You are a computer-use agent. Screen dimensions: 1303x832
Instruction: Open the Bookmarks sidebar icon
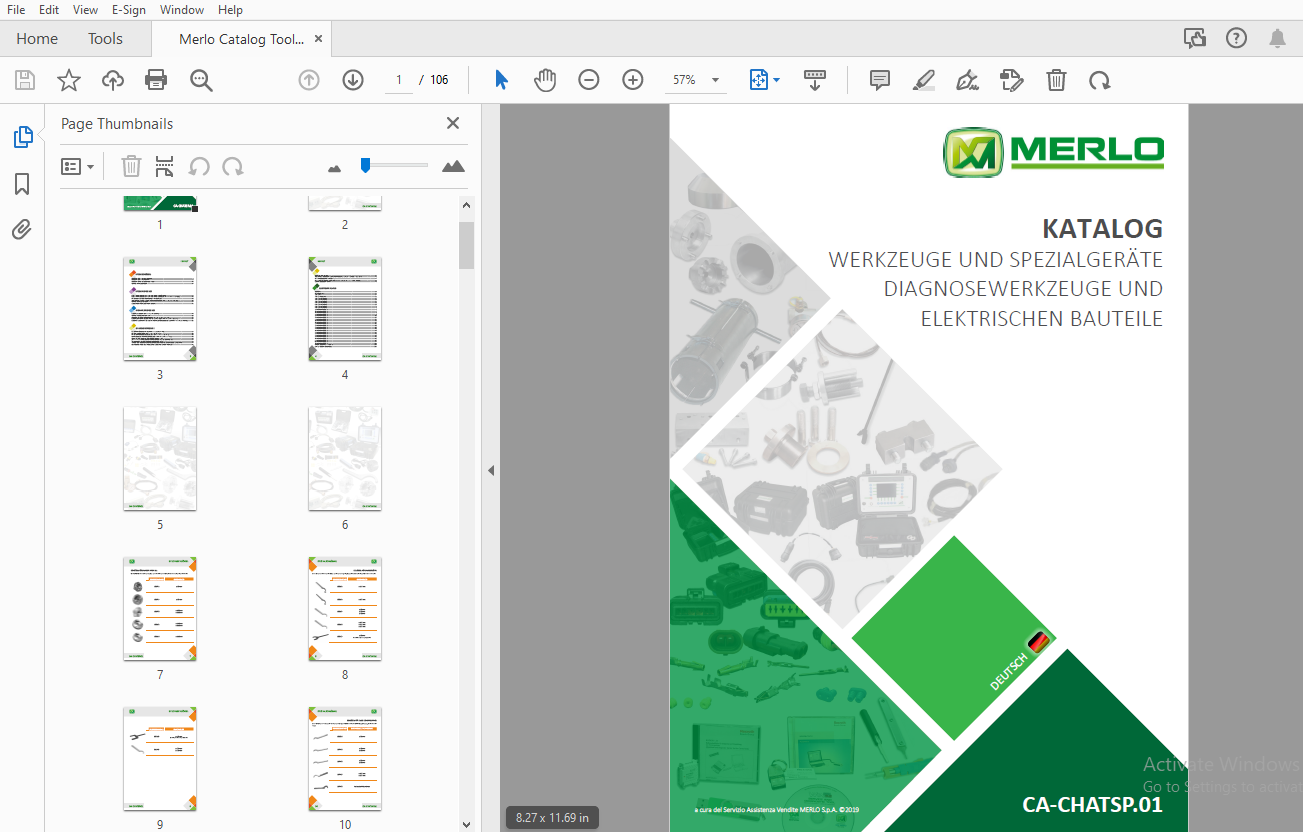[x=22, y=184]
